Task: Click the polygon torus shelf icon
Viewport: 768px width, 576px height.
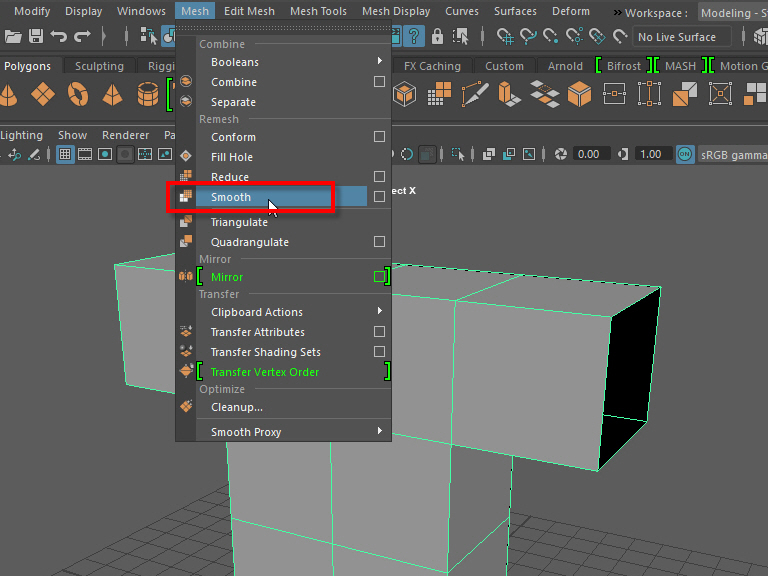Action: (x=78, y=95)
